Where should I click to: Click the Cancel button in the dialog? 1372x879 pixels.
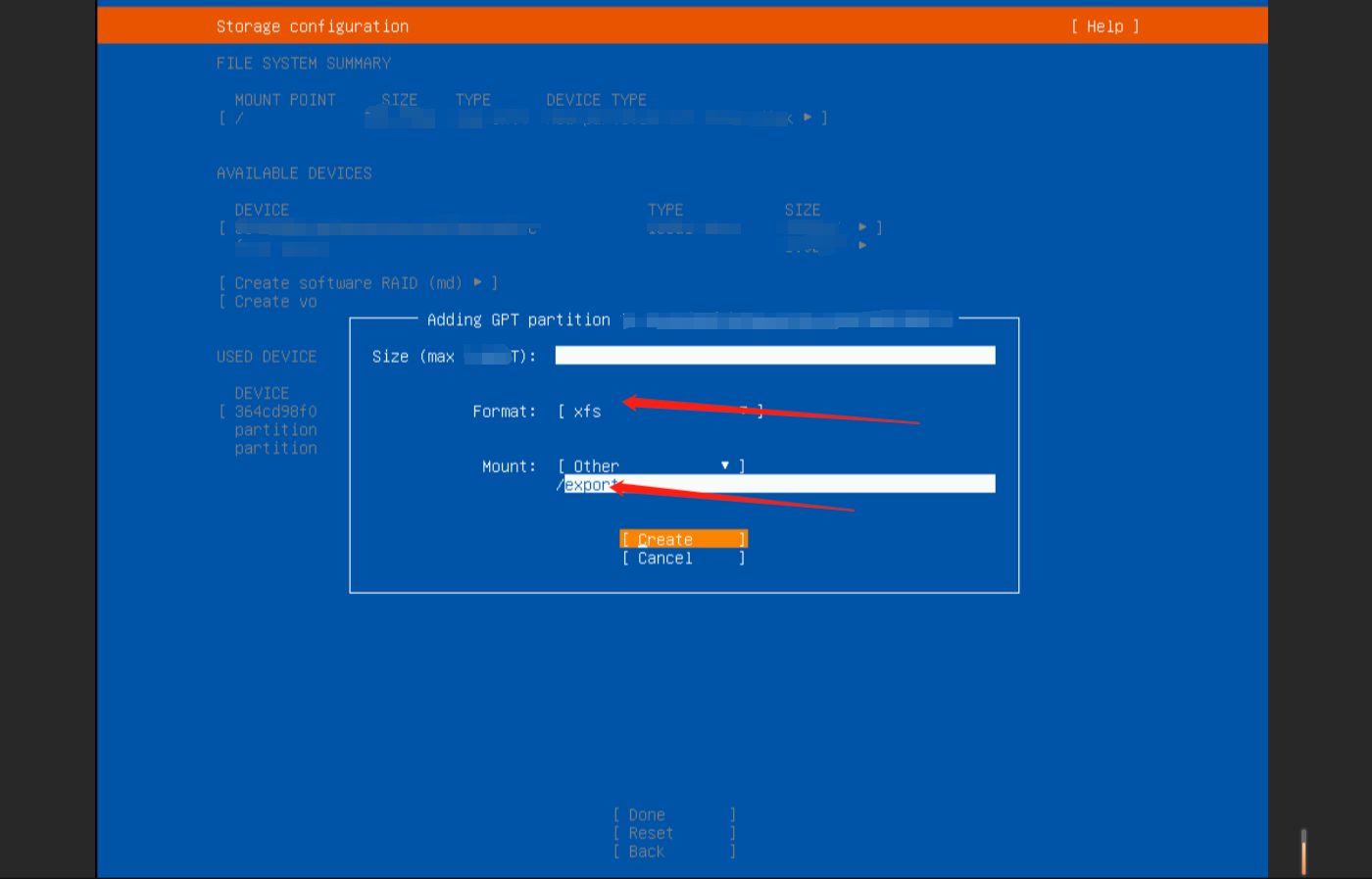tap(683, 558)
